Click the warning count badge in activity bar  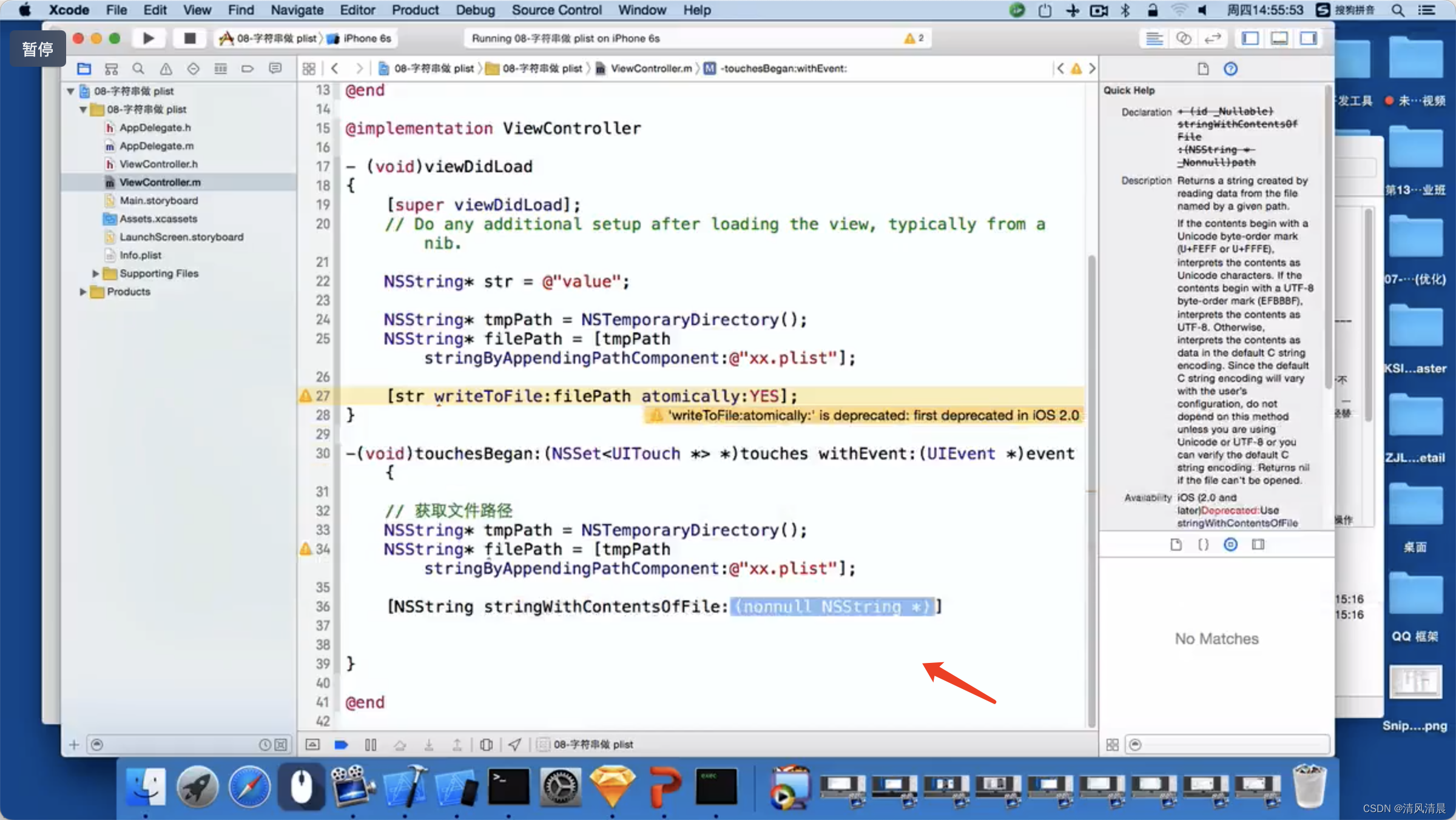click(914, 38)
